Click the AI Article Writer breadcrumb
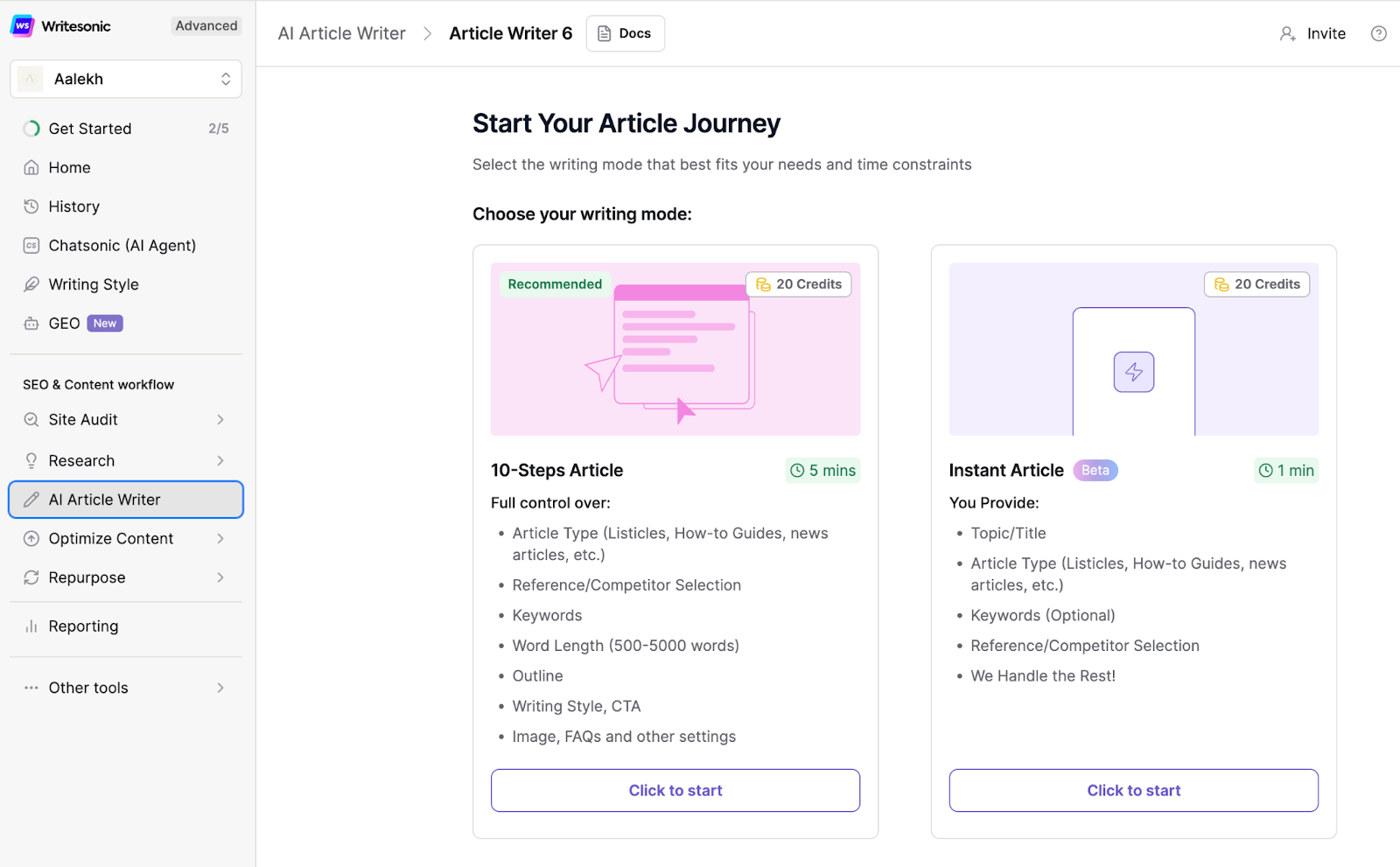Viewport: 1400px width, 867px height. pos(341,34)
